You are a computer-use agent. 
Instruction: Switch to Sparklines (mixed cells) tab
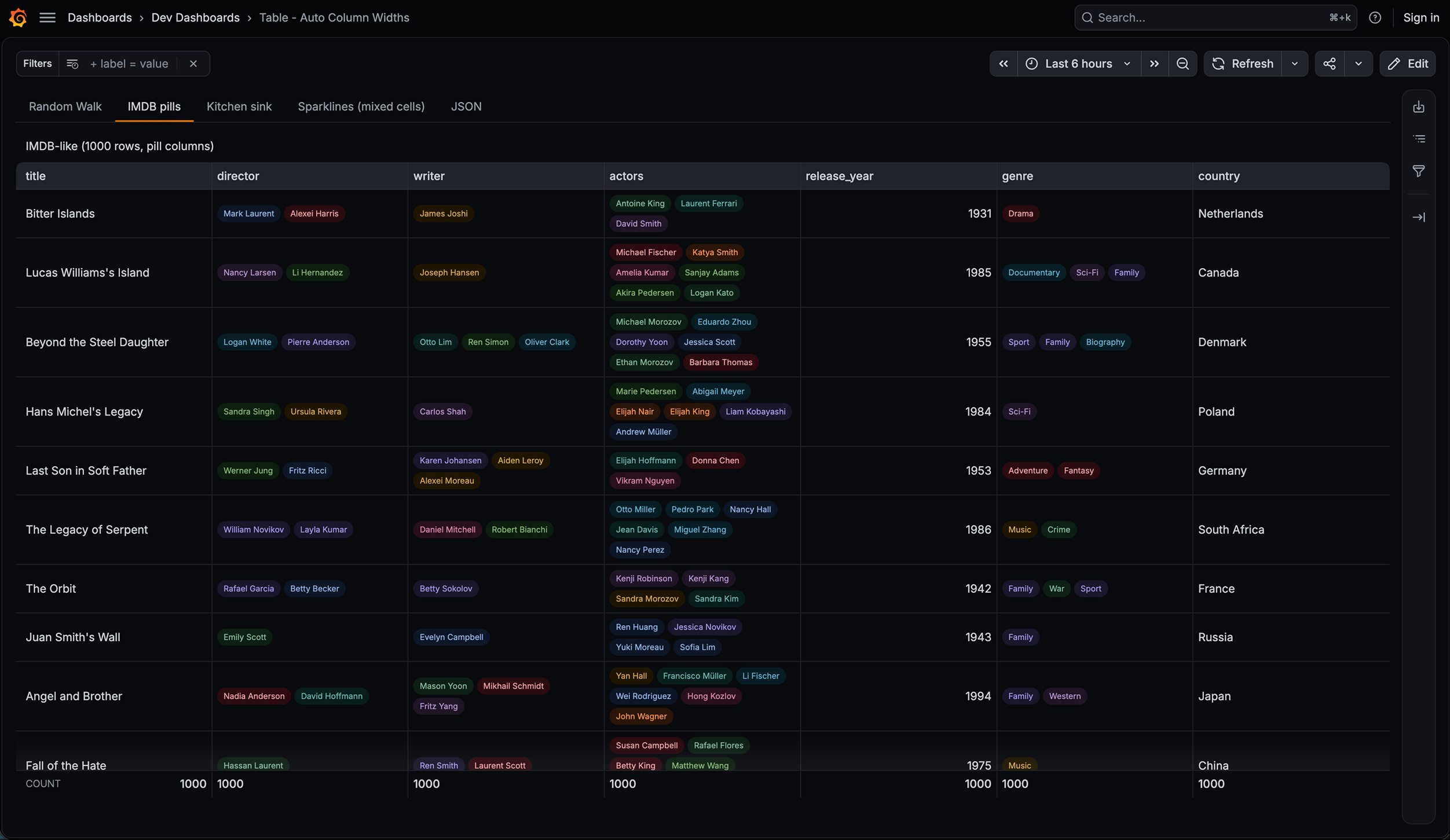coord(361,107)
